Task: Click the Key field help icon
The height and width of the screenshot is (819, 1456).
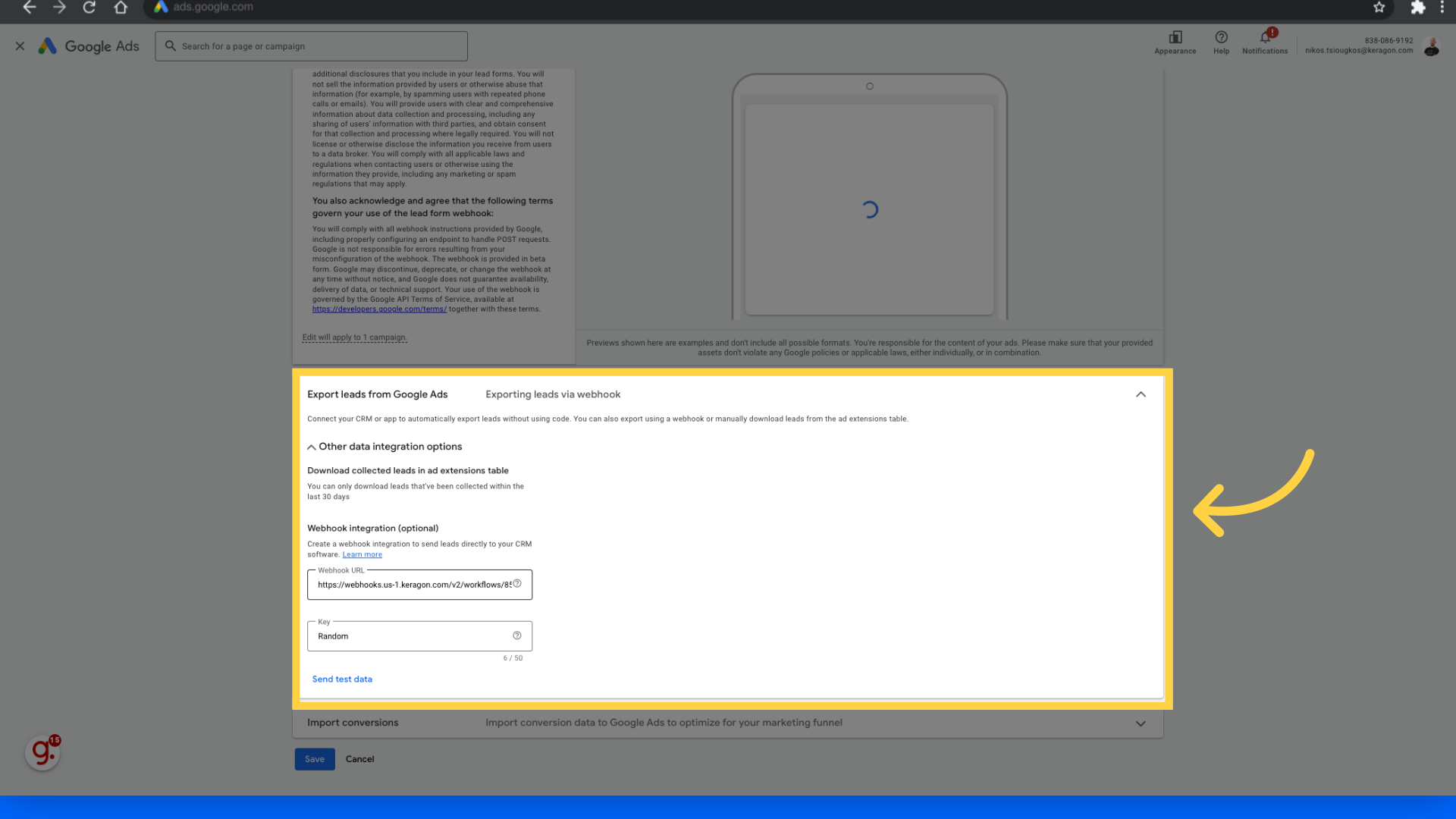Action: (517, 635)
